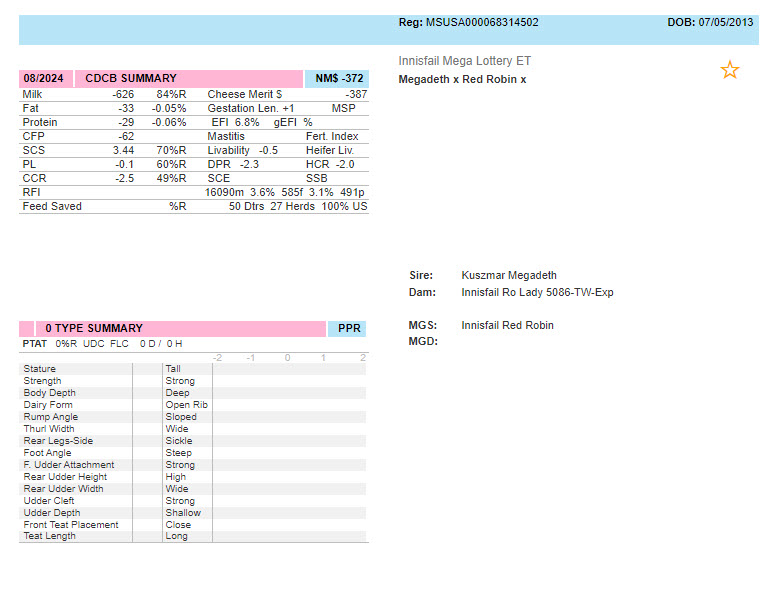
Task: Click the HCR -2.0 entry
Action: coord(330,164)
